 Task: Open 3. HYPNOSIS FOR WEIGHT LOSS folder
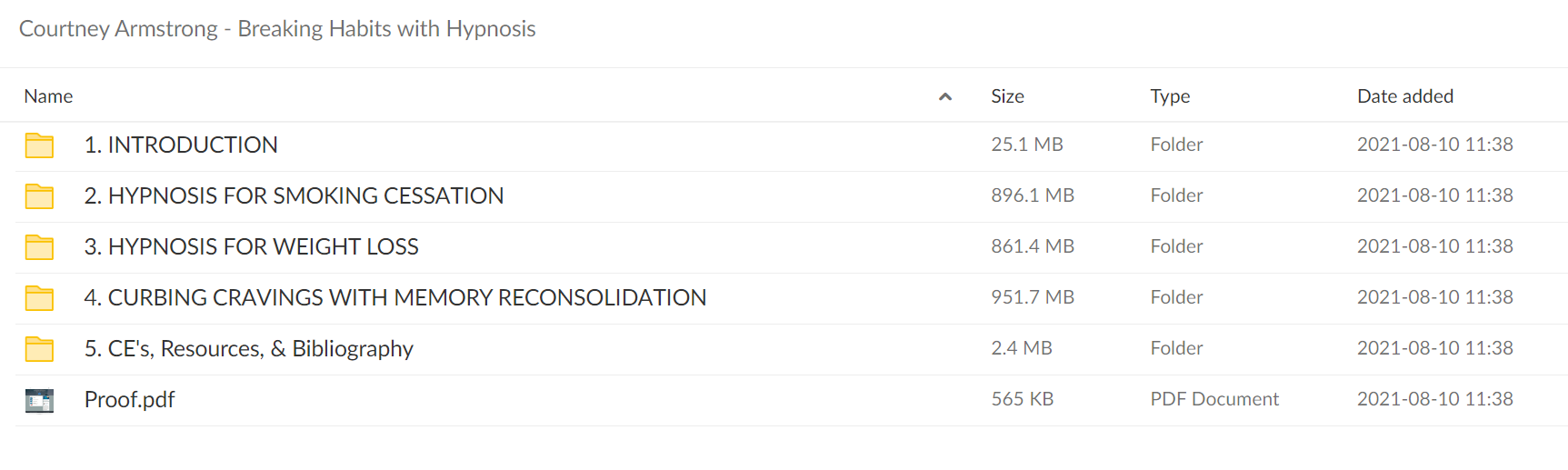(x=251, y=246)
